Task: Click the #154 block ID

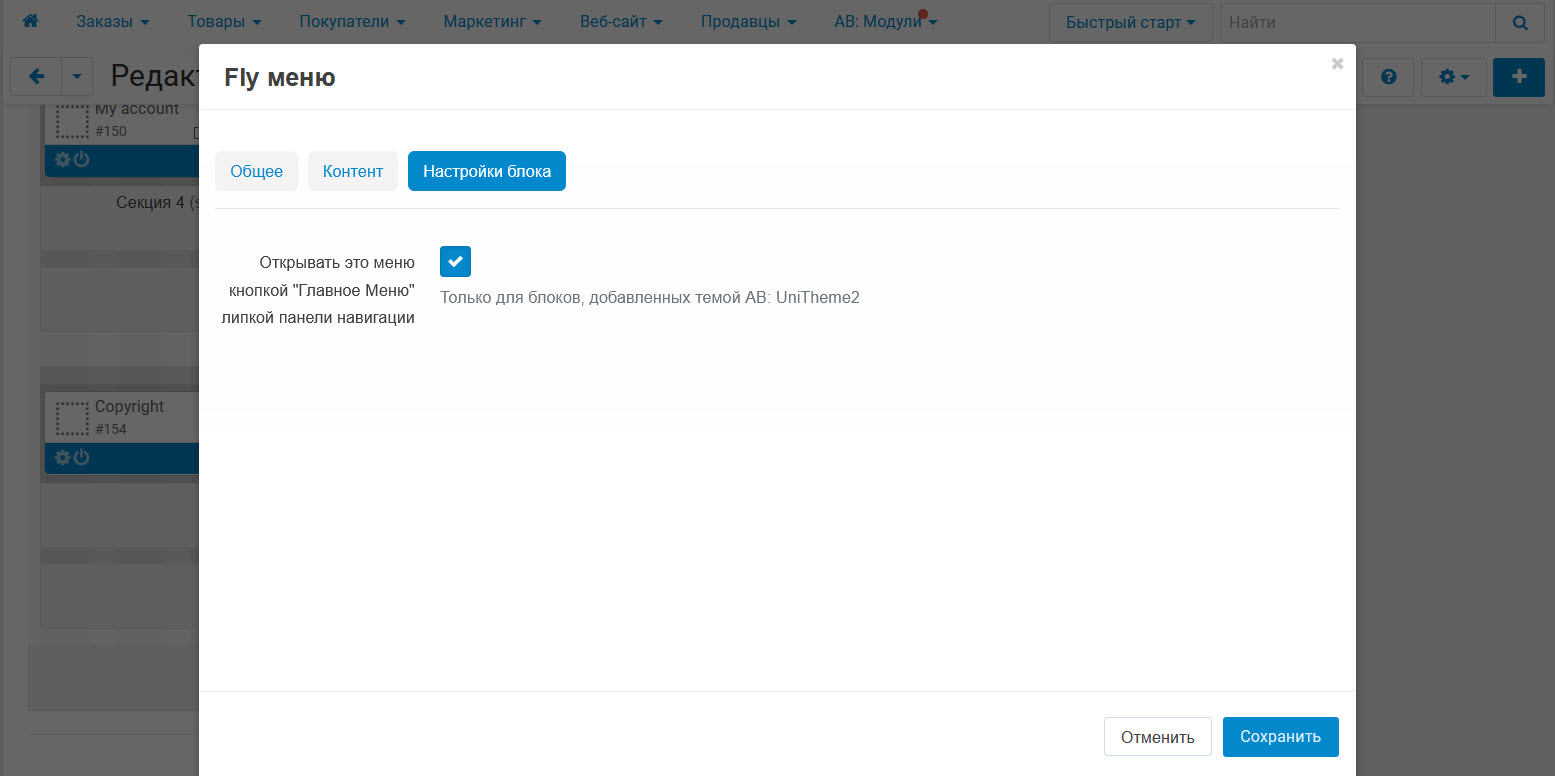Action: coord(111,429)
